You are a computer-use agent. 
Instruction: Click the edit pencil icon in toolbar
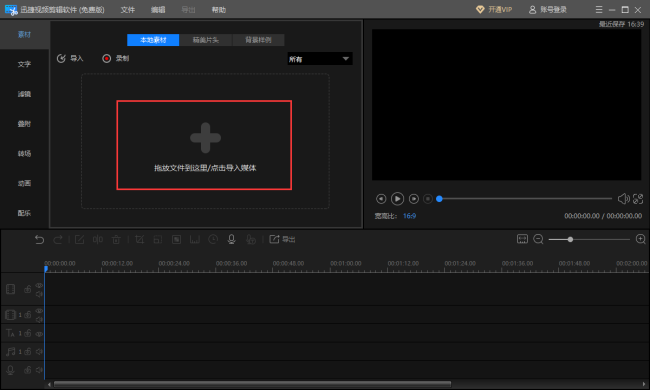coord(79,240)
